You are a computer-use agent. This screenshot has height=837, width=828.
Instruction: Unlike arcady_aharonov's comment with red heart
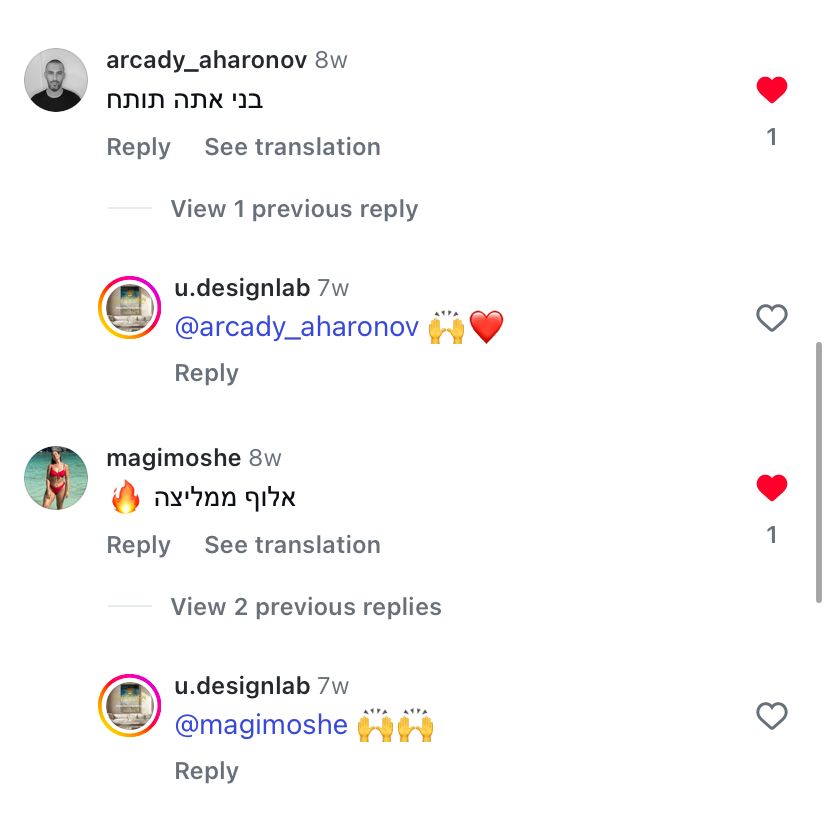(771, 90)
